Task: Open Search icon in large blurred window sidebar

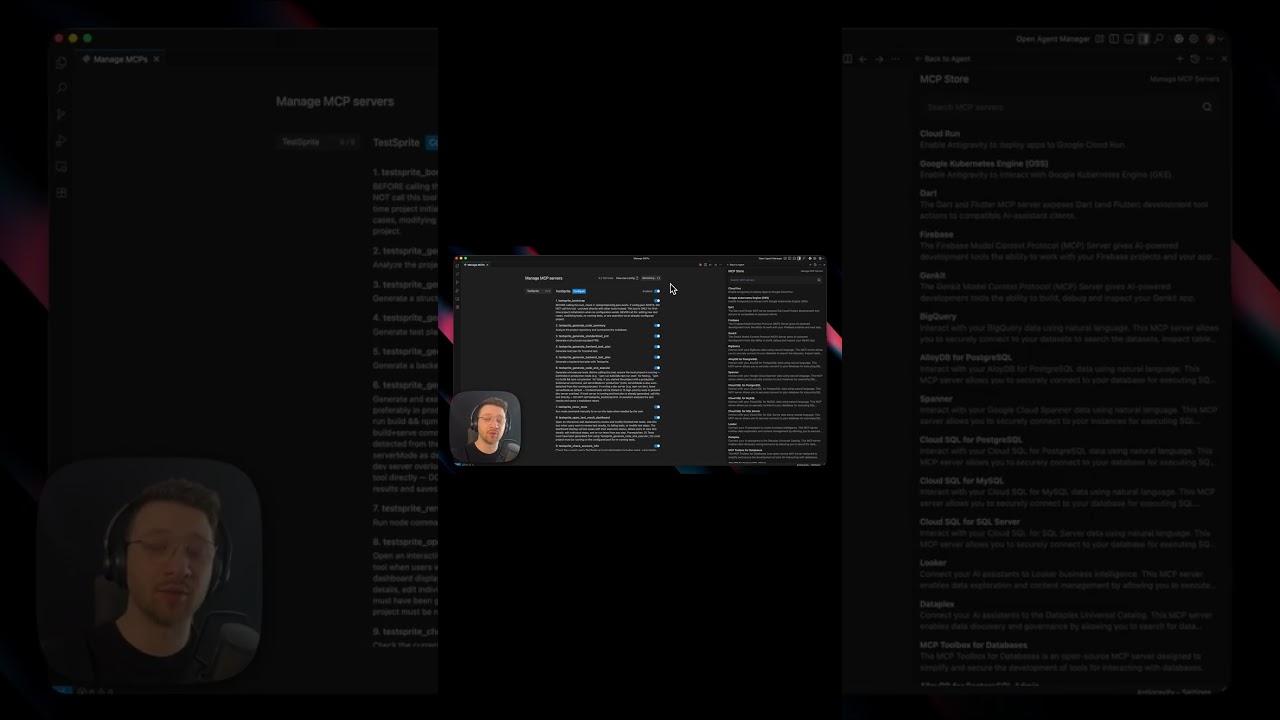Action: (x=61, y=89)
